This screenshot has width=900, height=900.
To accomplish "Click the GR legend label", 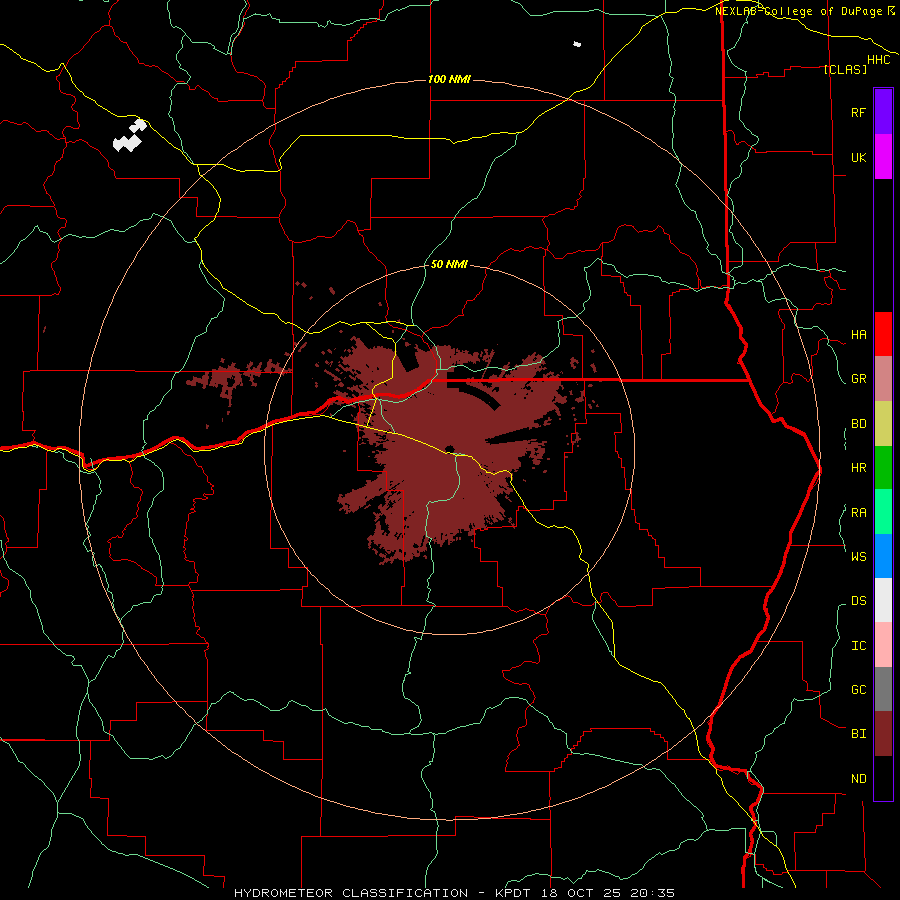I will point(858,379).
